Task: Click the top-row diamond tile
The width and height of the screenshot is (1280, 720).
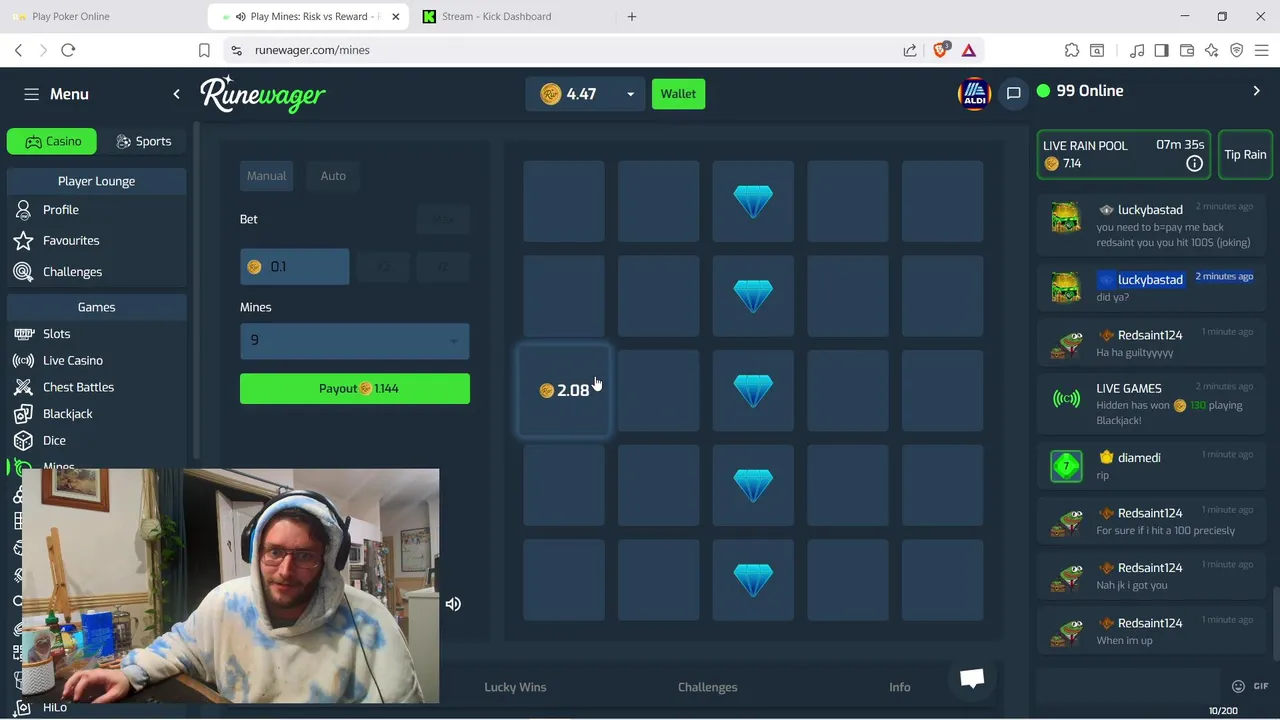Action: (x=753, y=201)
